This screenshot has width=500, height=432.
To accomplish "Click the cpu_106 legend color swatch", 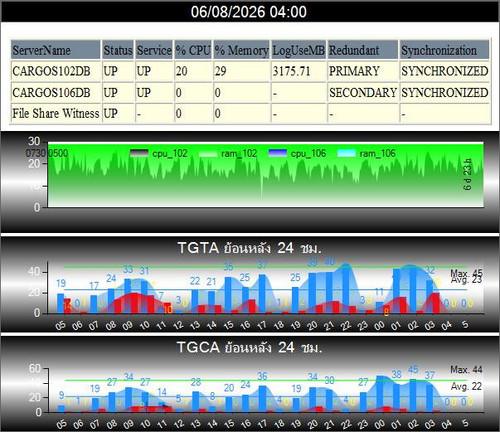I will [x=277, y=153].
